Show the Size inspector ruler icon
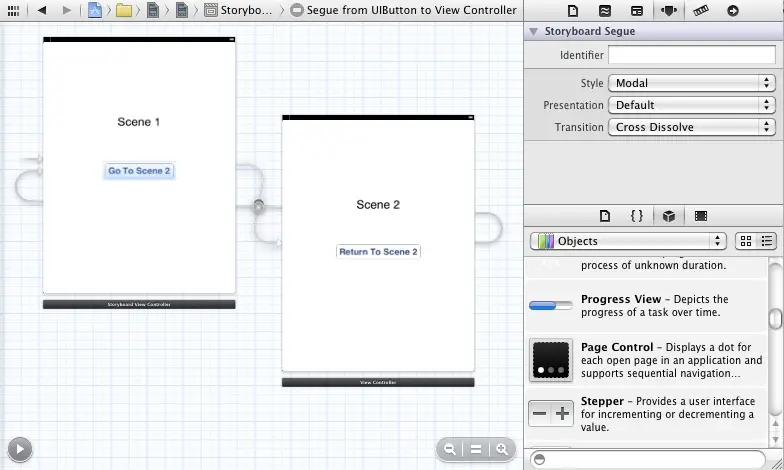The image size is (784, 470). pyautogui.click(x=701, y=11)
